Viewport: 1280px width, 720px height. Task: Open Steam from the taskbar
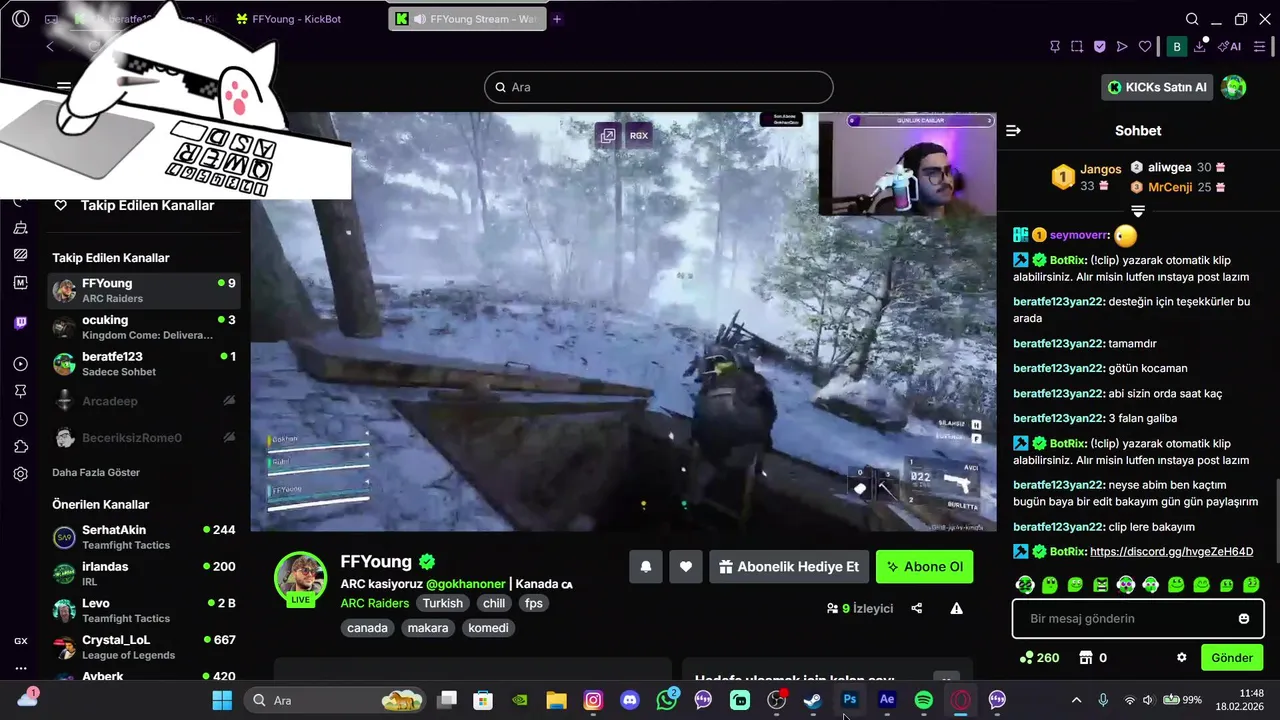(813, 700)
